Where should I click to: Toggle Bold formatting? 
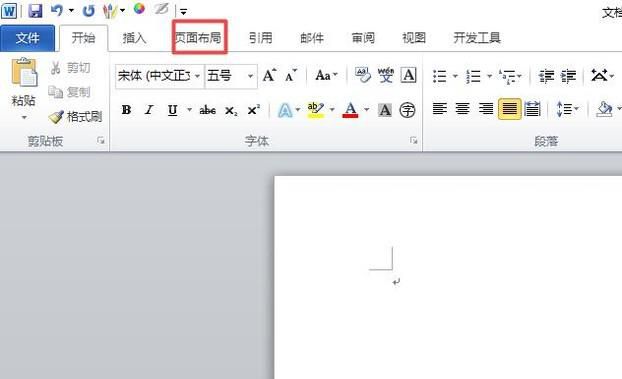pos(127,110)
